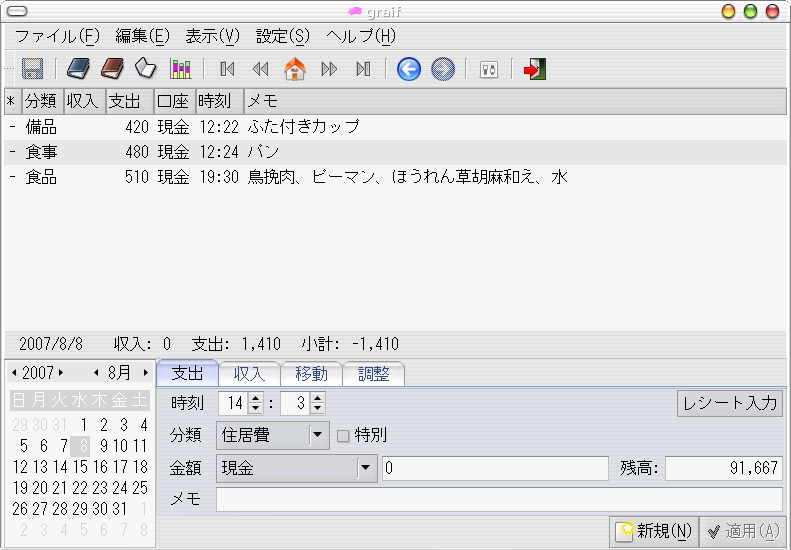Image resolution: width=791 pixels, height=550 pixels.
Task: Open the blue book icon in toolbar
Action: [x=78, y=69]
